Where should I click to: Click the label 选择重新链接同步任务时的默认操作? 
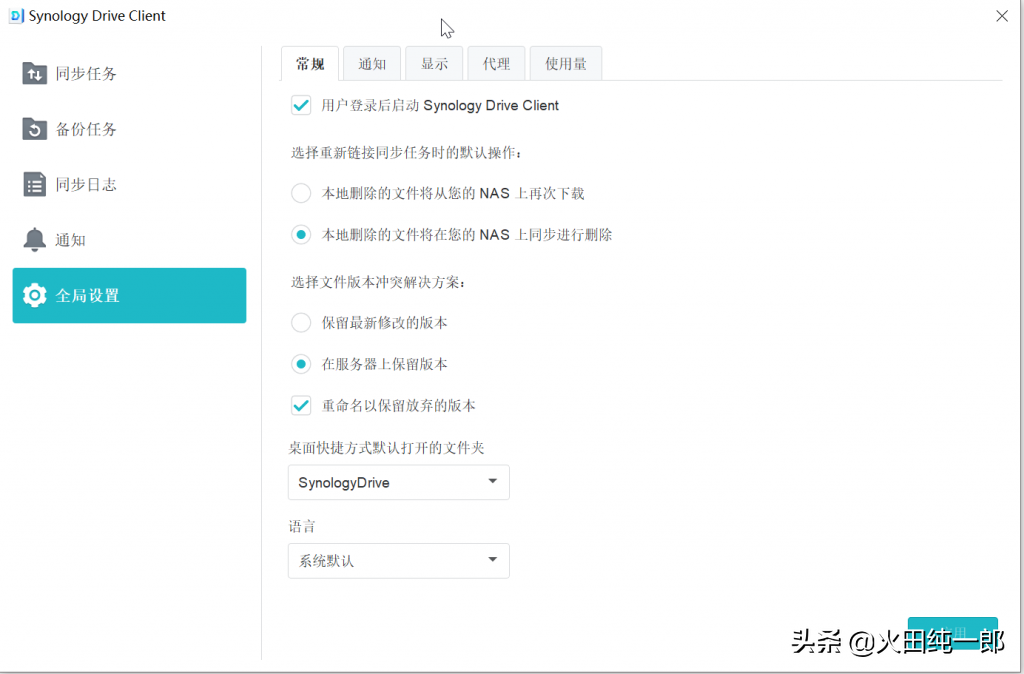pos(408,153)
